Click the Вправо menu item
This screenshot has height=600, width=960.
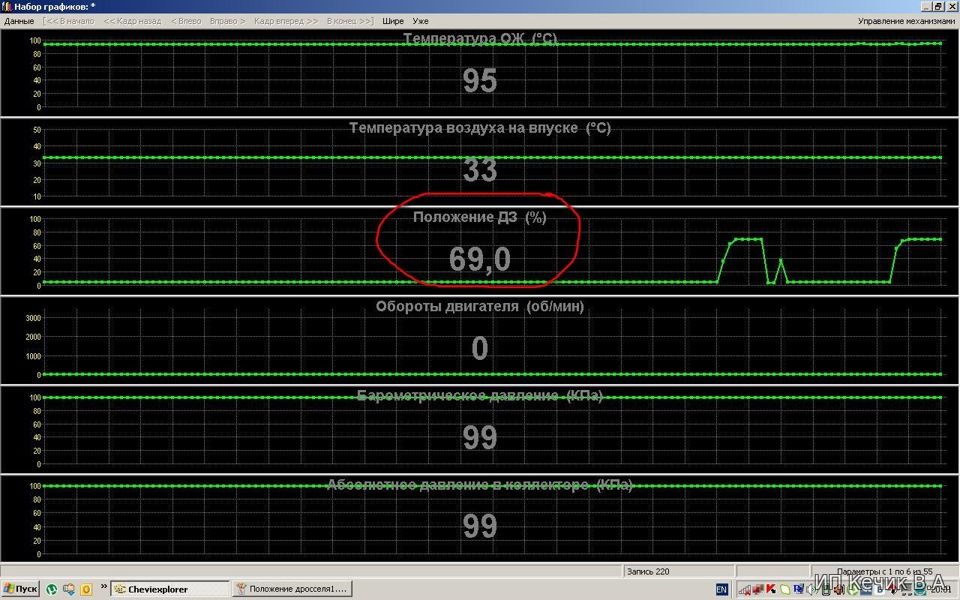[227, 21]
